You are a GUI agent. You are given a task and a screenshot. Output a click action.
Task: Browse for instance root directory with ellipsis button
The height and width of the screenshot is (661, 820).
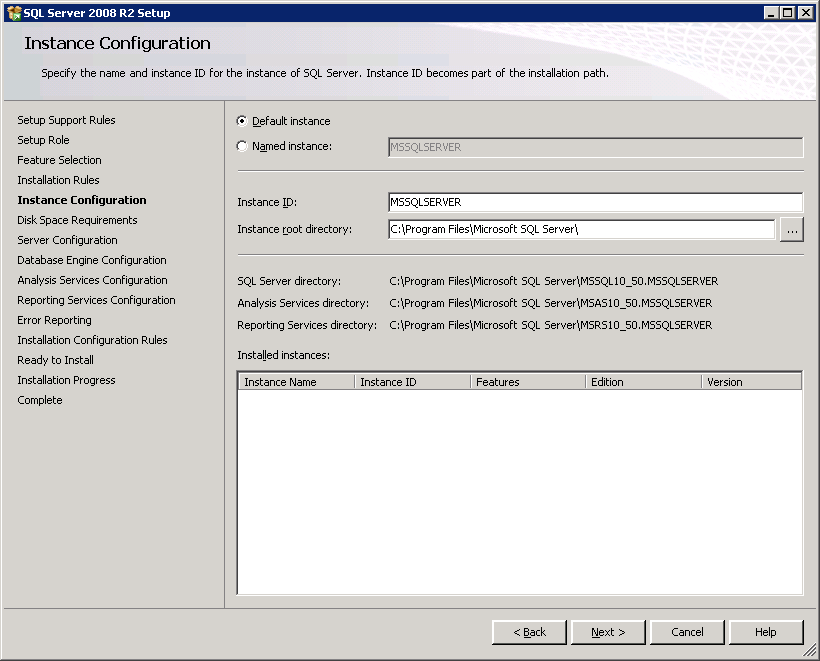(x=792, y=230)
